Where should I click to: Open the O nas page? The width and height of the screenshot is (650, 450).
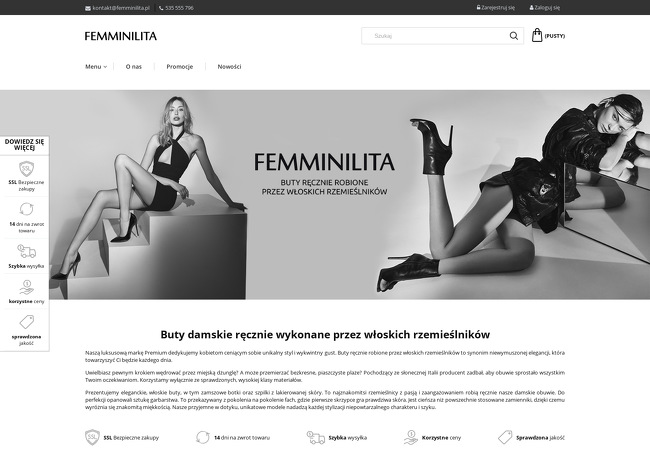(133, 66)
